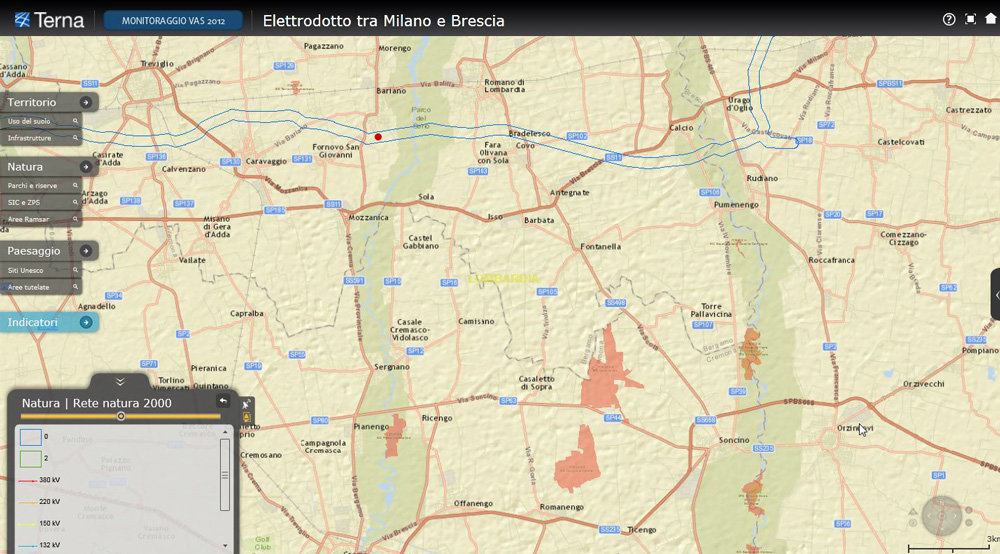Toggle the Uso del suolo layer
1000x554 pixels.
click(40, 121)
